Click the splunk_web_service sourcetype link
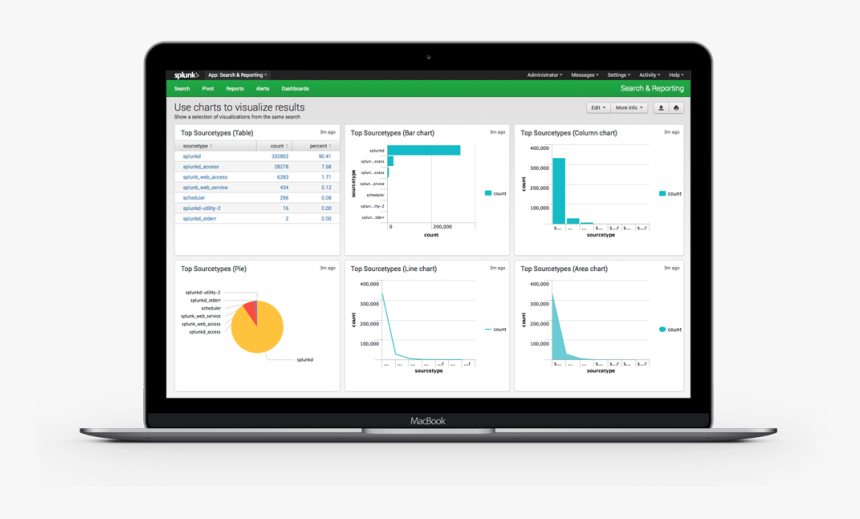The width and height of the screenshot is (860, 519). 205,188
